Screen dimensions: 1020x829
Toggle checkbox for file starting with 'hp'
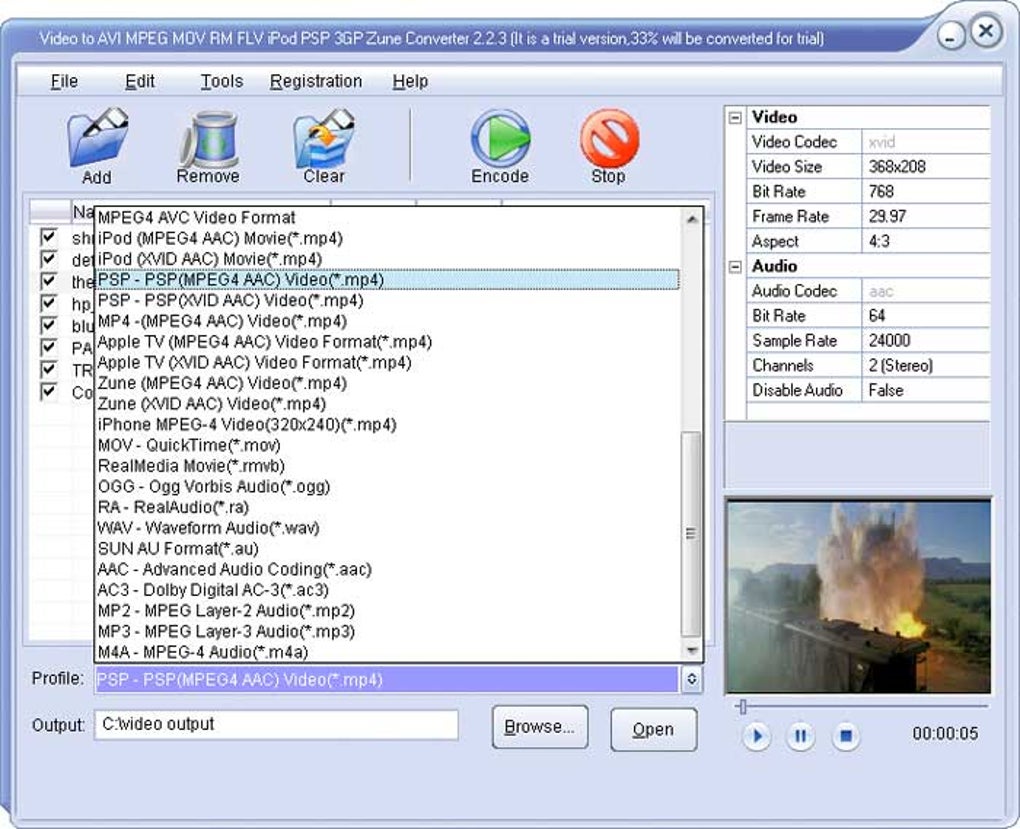(48, 303)
